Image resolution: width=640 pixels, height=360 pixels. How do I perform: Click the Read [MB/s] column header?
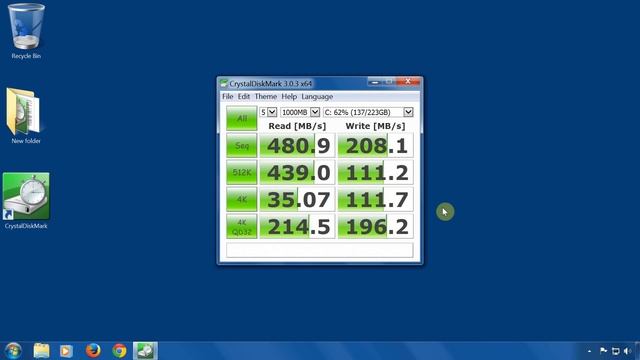pos(297,126)
